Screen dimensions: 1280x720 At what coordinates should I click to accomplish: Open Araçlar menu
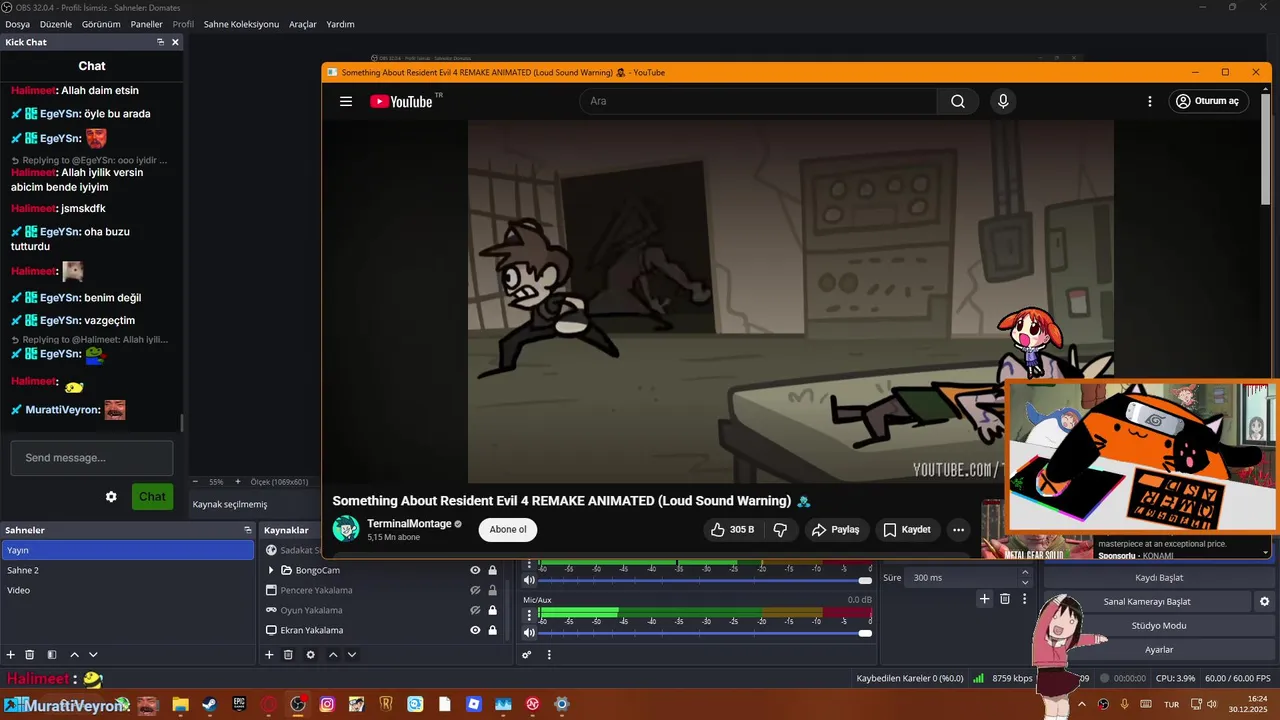[303, 24]
